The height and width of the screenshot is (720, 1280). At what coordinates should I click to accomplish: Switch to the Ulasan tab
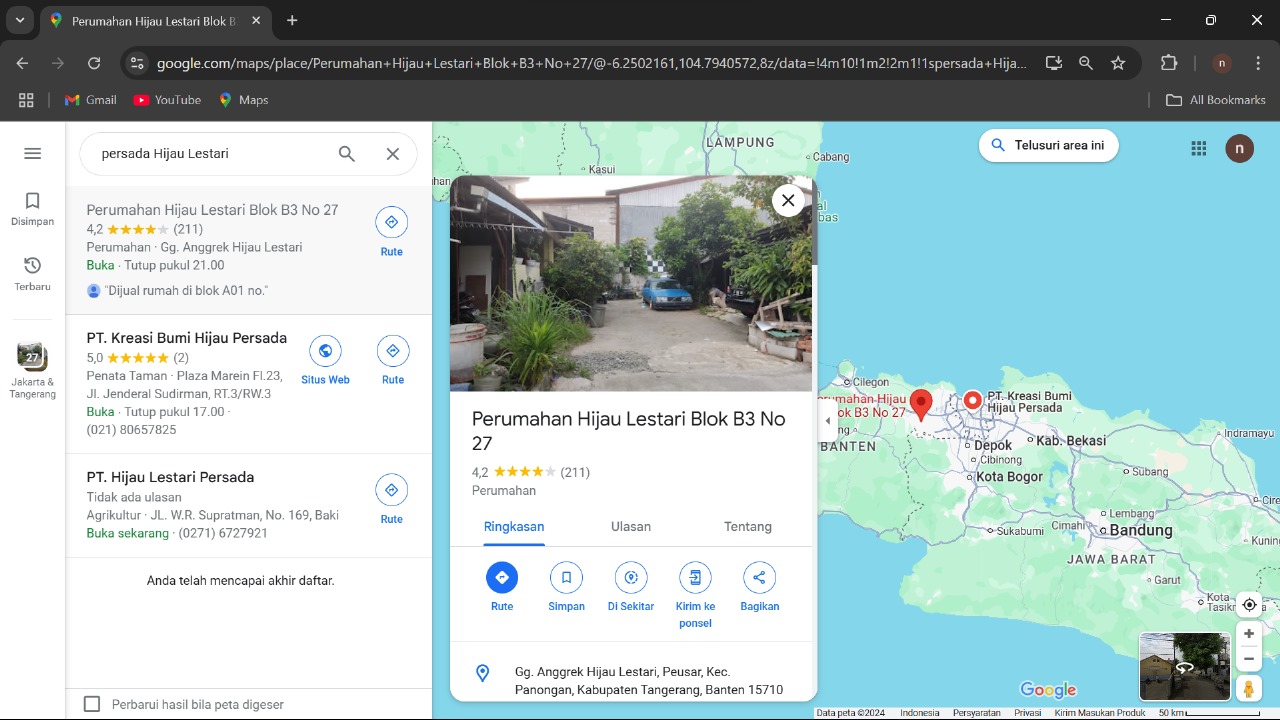[630, 527]
